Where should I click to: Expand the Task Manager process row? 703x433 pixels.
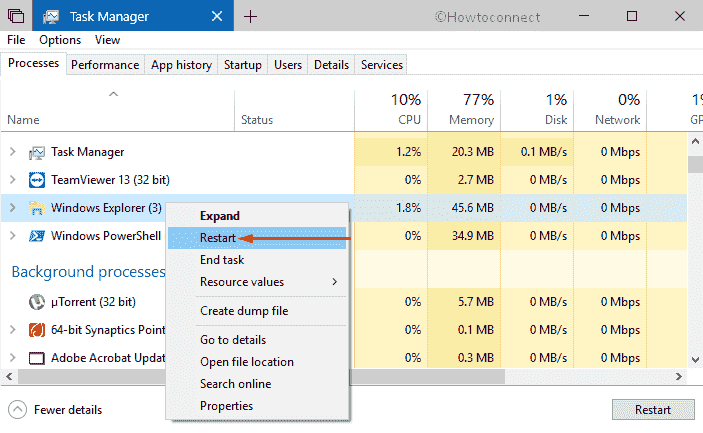(x=13, y=152)
